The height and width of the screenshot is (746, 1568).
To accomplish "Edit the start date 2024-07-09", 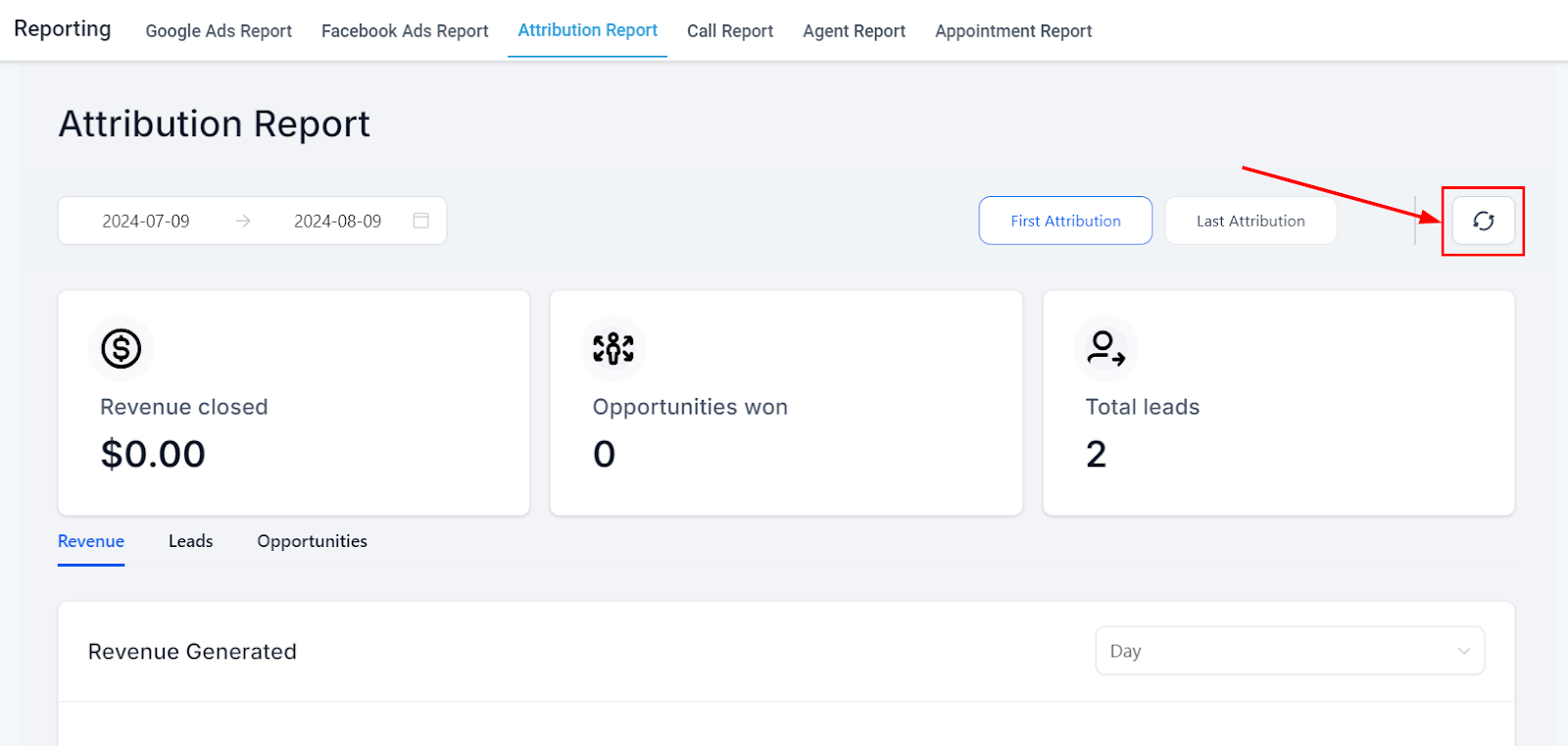I will click(146, 221).
